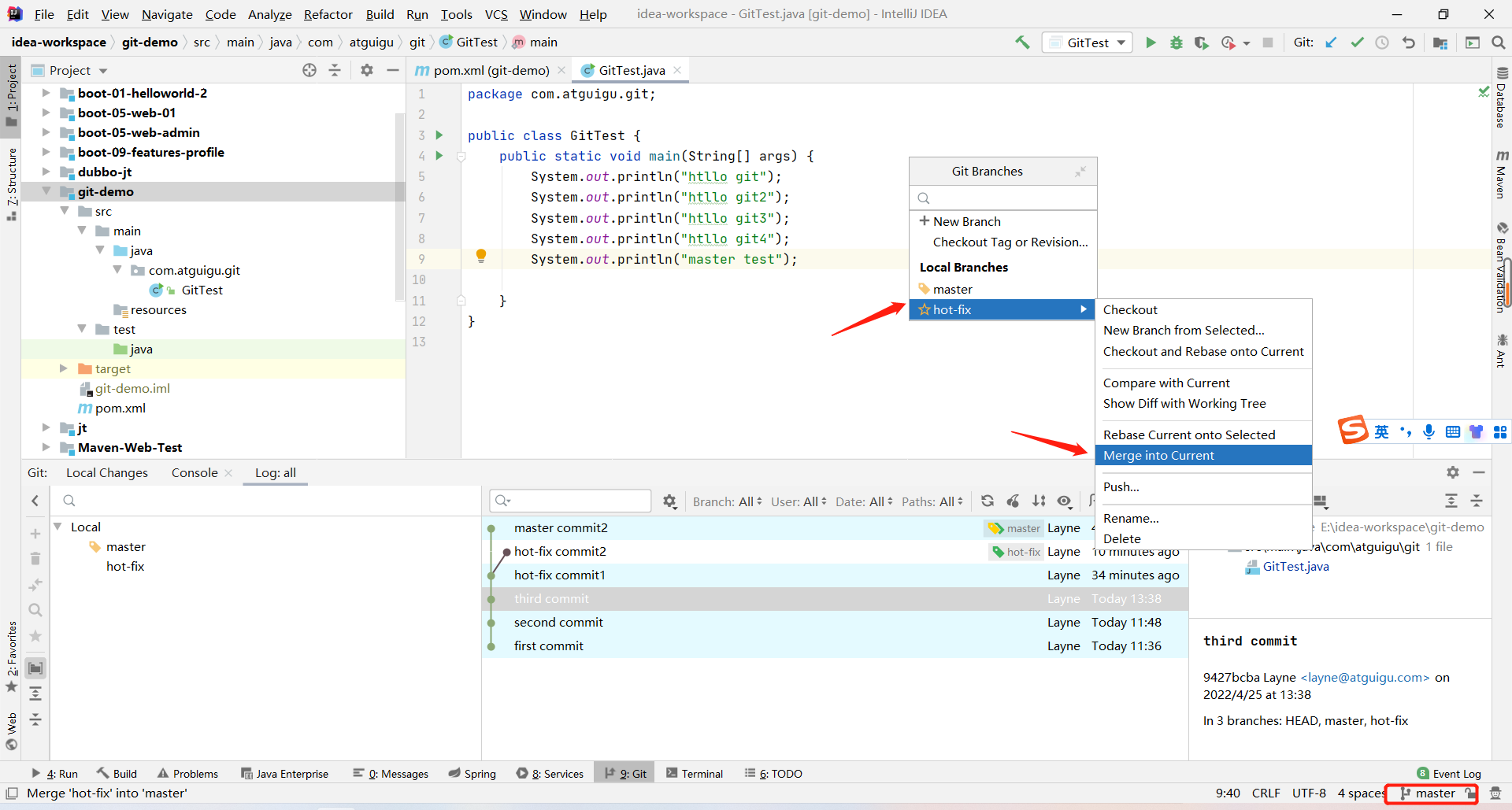Refresh the Git log
This screenshot has width=1512, height=810.
988,501
